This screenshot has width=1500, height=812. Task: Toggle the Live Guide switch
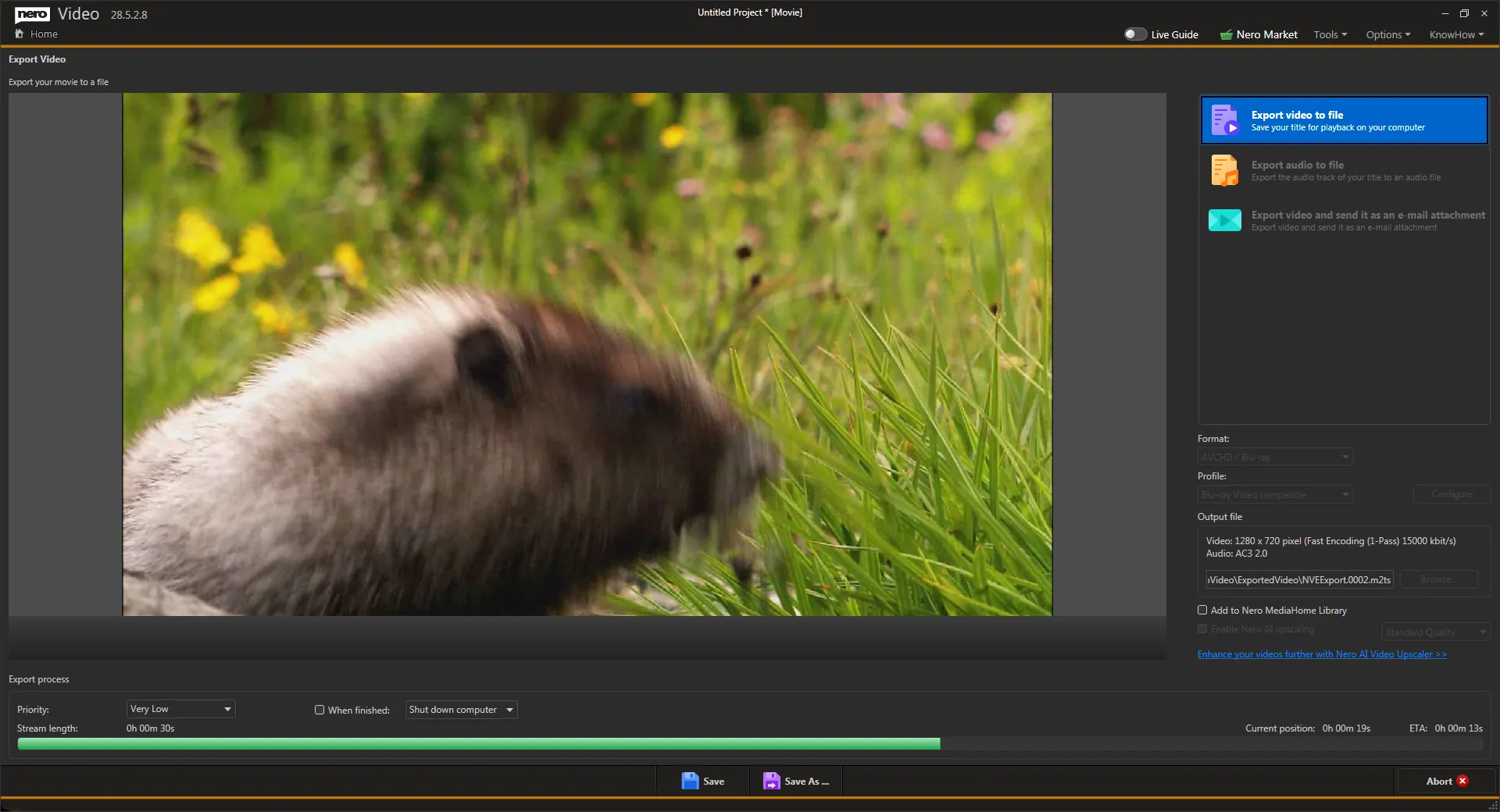pyautogui.click(x=1134, y=34)
